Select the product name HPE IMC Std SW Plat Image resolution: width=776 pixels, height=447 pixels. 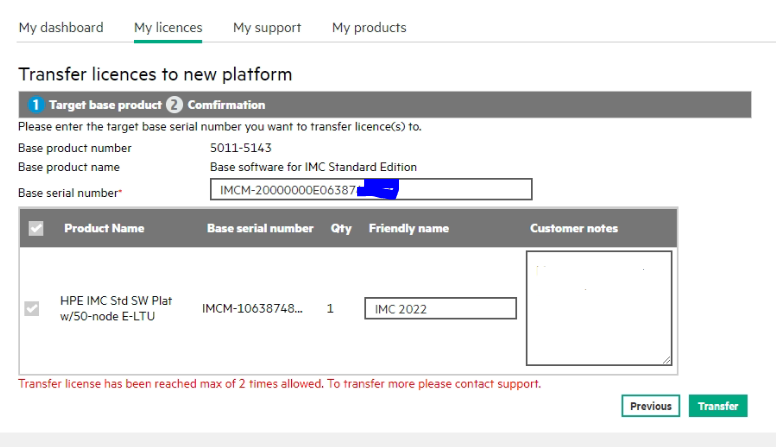pyautogui.click(x=116, y=308)
